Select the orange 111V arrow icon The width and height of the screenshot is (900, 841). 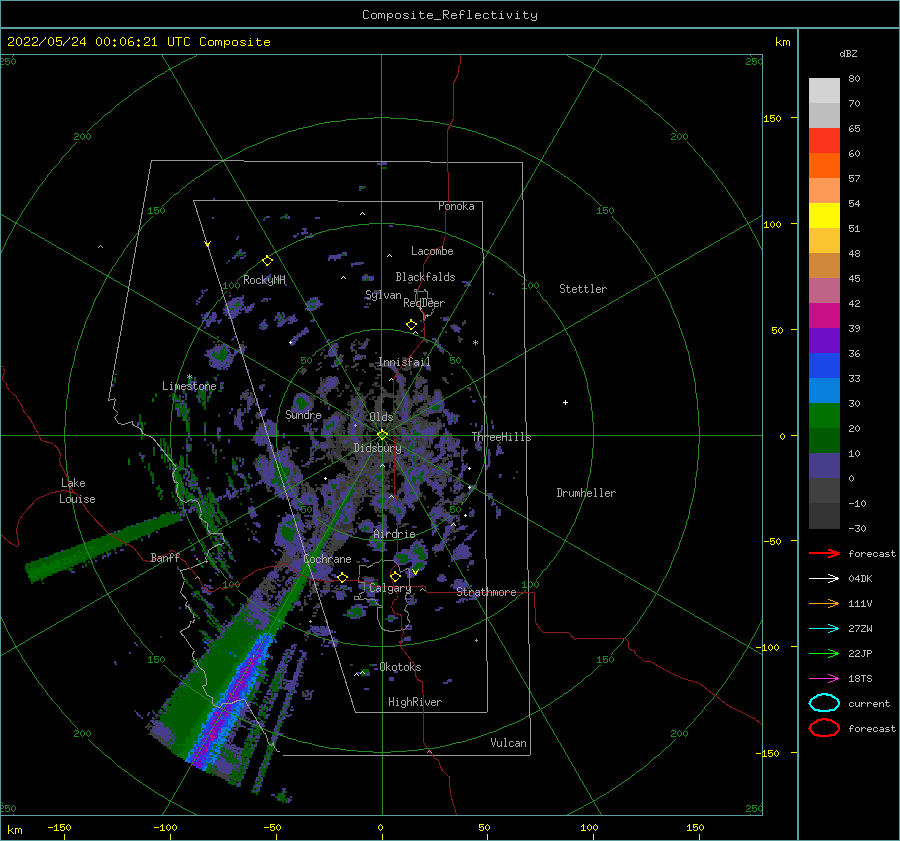point(824,603)
